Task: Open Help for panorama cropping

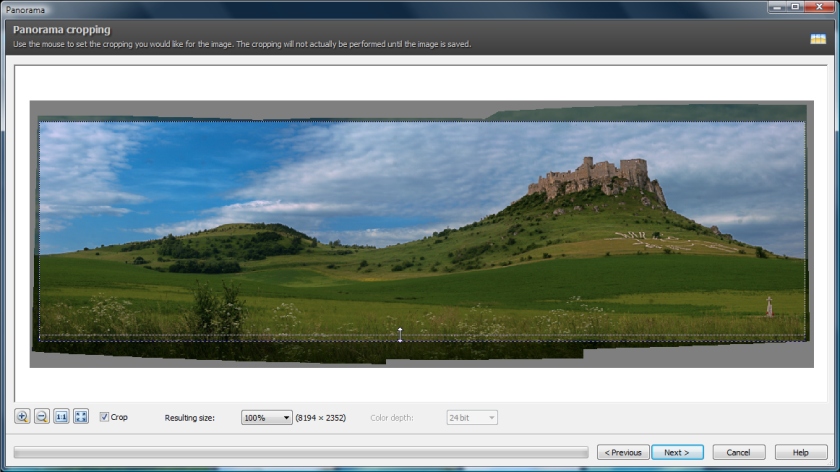Action: (800, 452)
